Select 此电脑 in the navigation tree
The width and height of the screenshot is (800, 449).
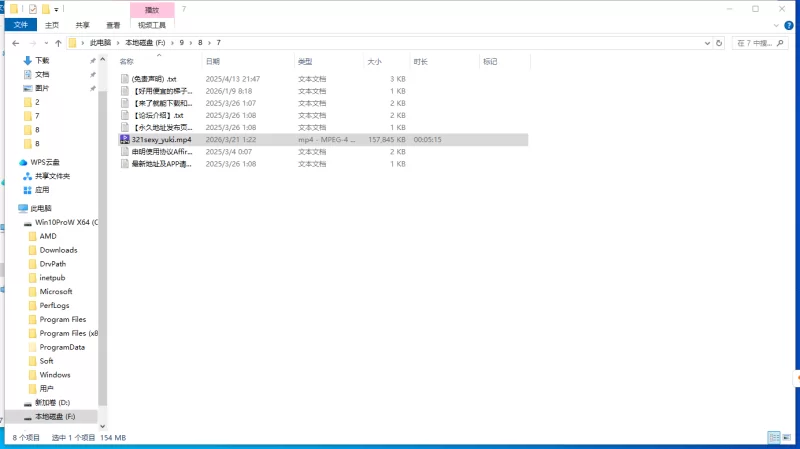point(41,208)
